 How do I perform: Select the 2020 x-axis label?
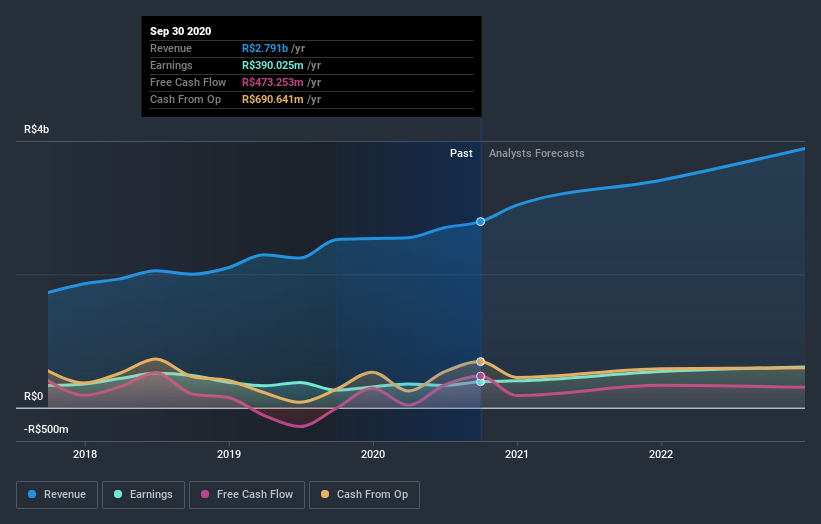(373, 454)
